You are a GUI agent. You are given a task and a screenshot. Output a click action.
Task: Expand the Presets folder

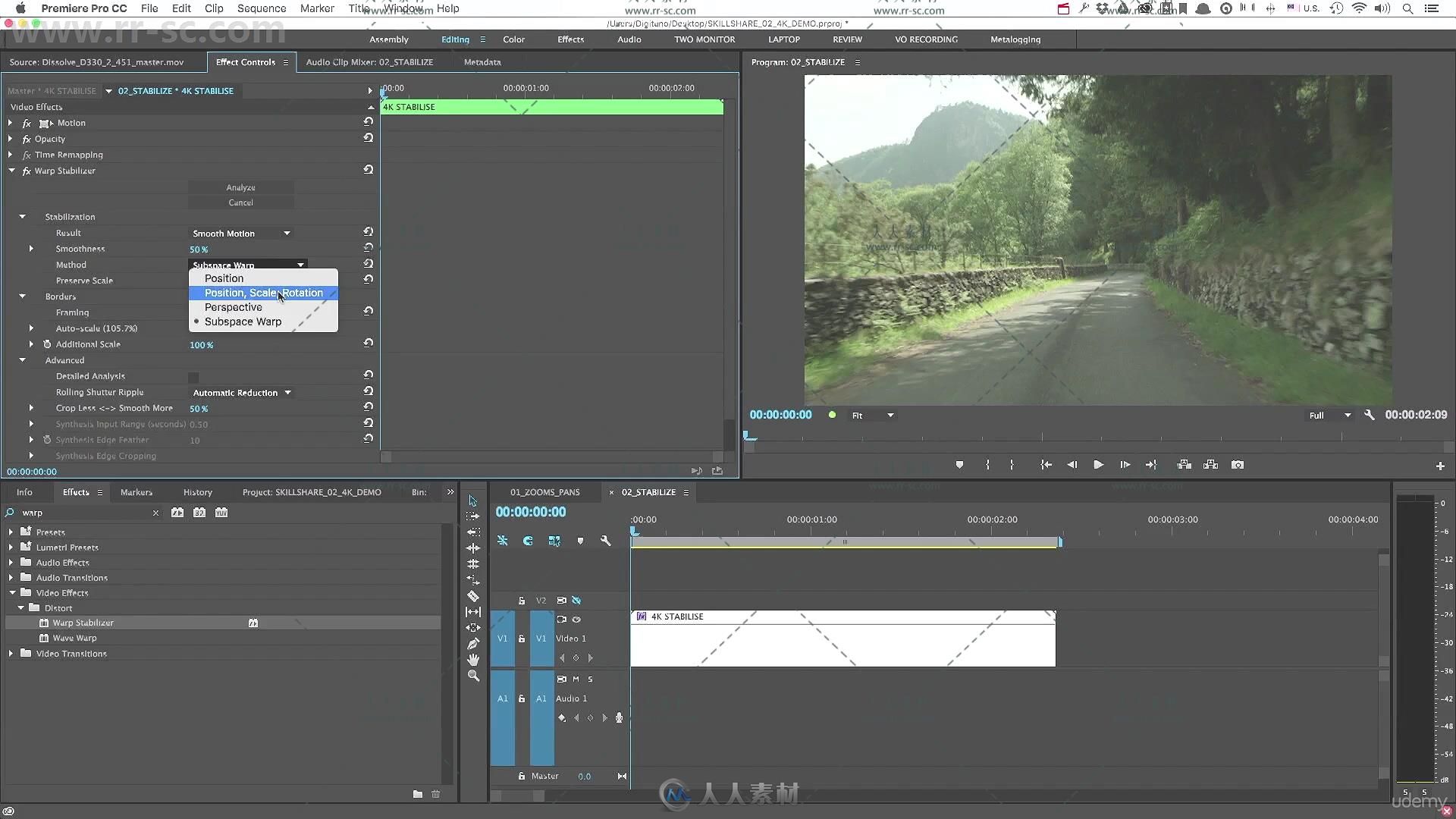11,532
